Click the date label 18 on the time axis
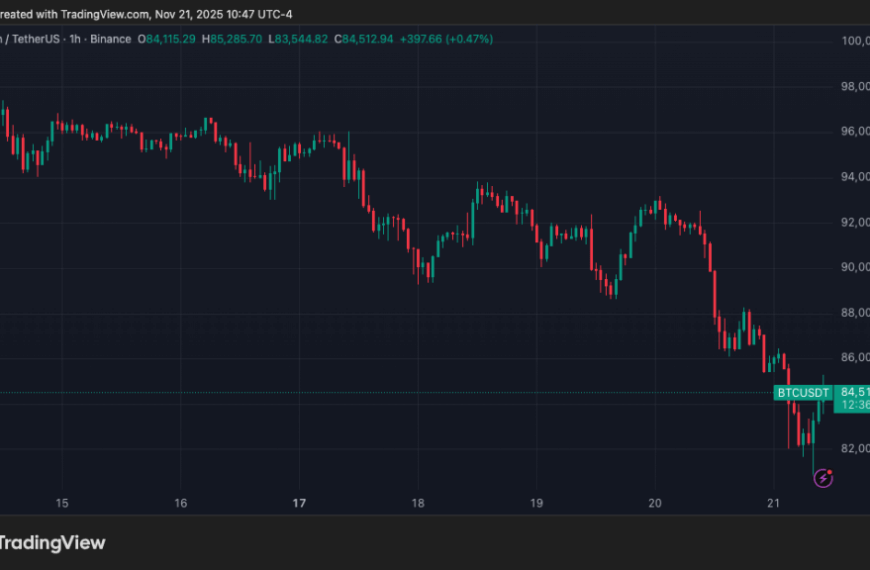 [418, 503]
